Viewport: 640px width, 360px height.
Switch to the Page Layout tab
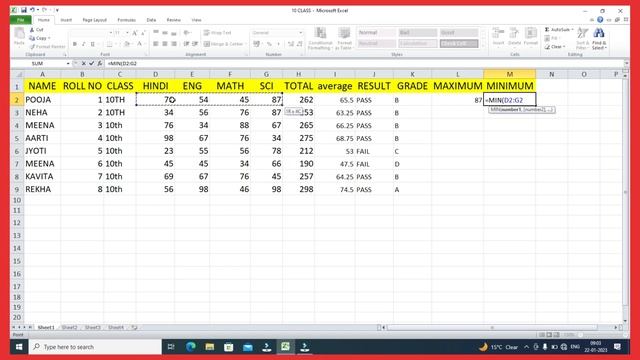click(x=94, y=20)
